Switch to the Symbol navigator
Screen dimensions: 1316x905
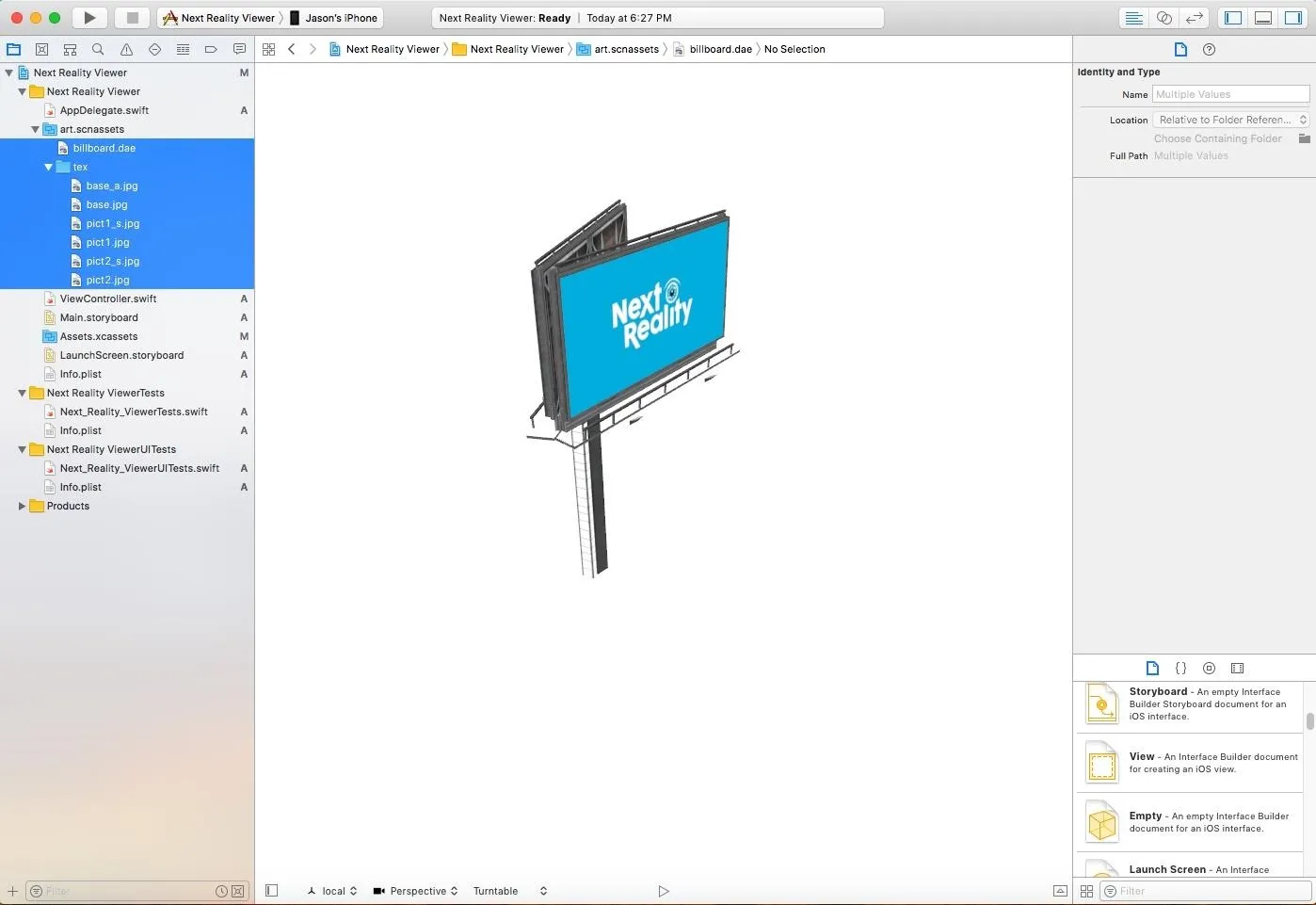70,49
